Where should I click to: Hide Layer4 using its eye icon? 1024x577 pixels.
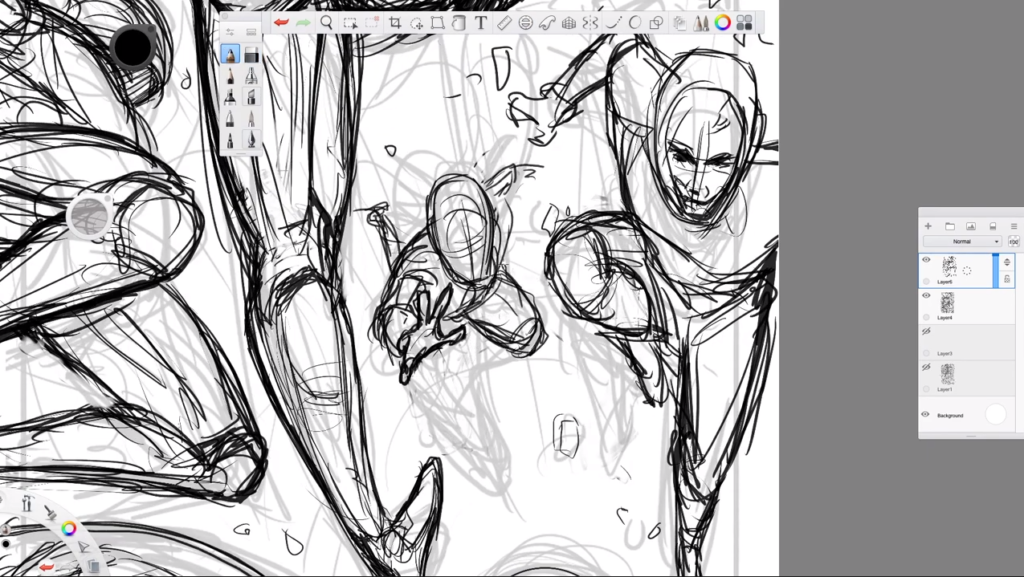click(926, 296)
